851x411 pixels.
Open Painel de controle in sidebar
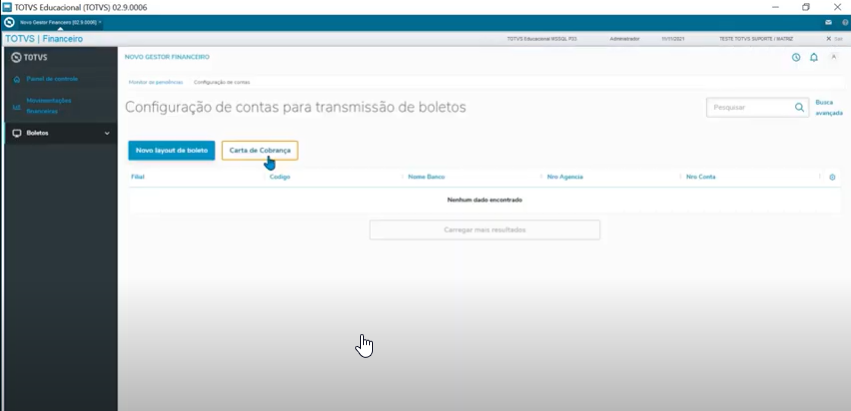tap(52, 78)
